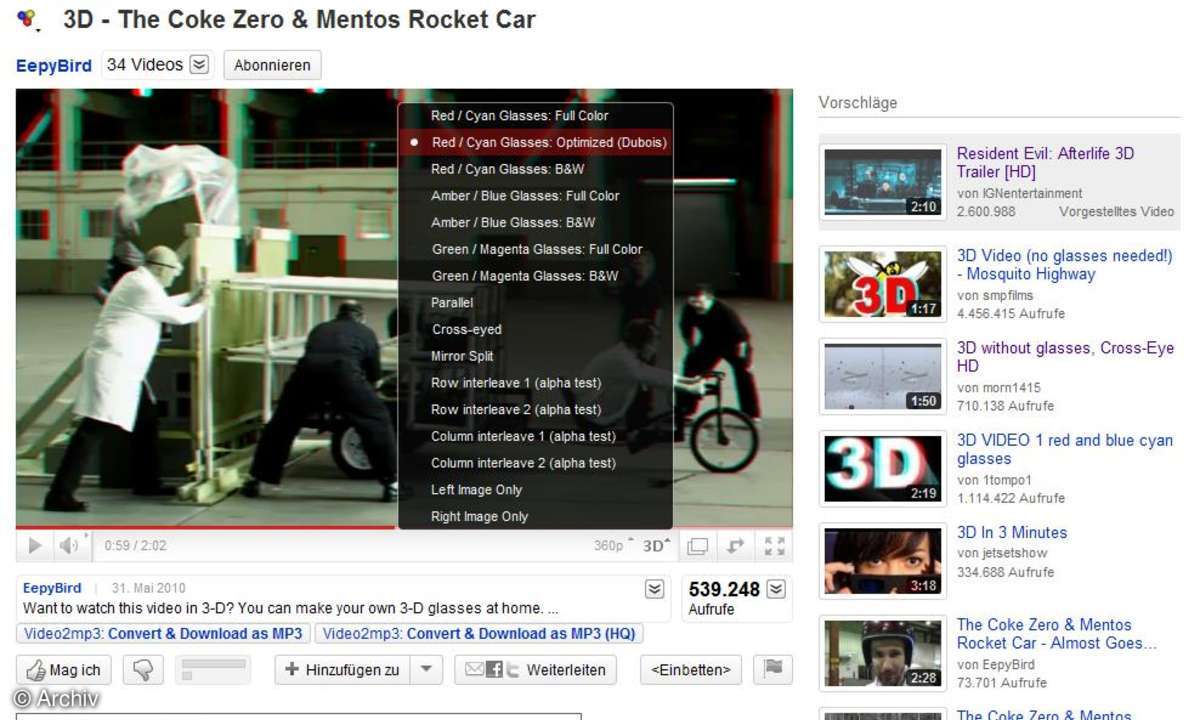Open the dropdown arrow beside Hinzufügen zu
The width and height of the screenshot is (1200, 720).
pyautogui.click(x=425, y=670)
